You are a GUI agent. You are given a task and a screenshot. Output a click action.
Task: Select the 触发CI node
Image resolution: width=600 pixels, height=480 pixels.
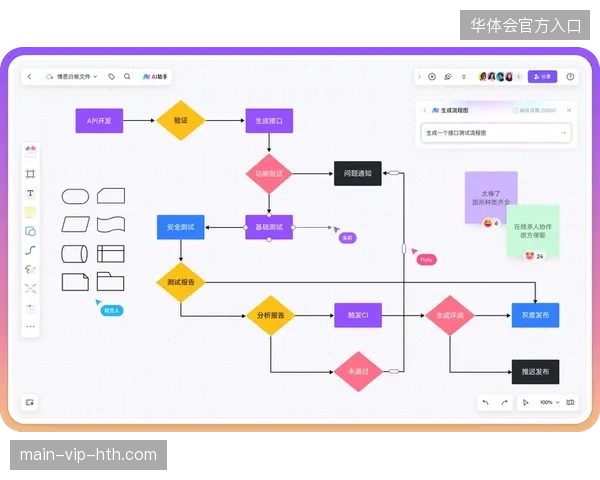point(358,315)
